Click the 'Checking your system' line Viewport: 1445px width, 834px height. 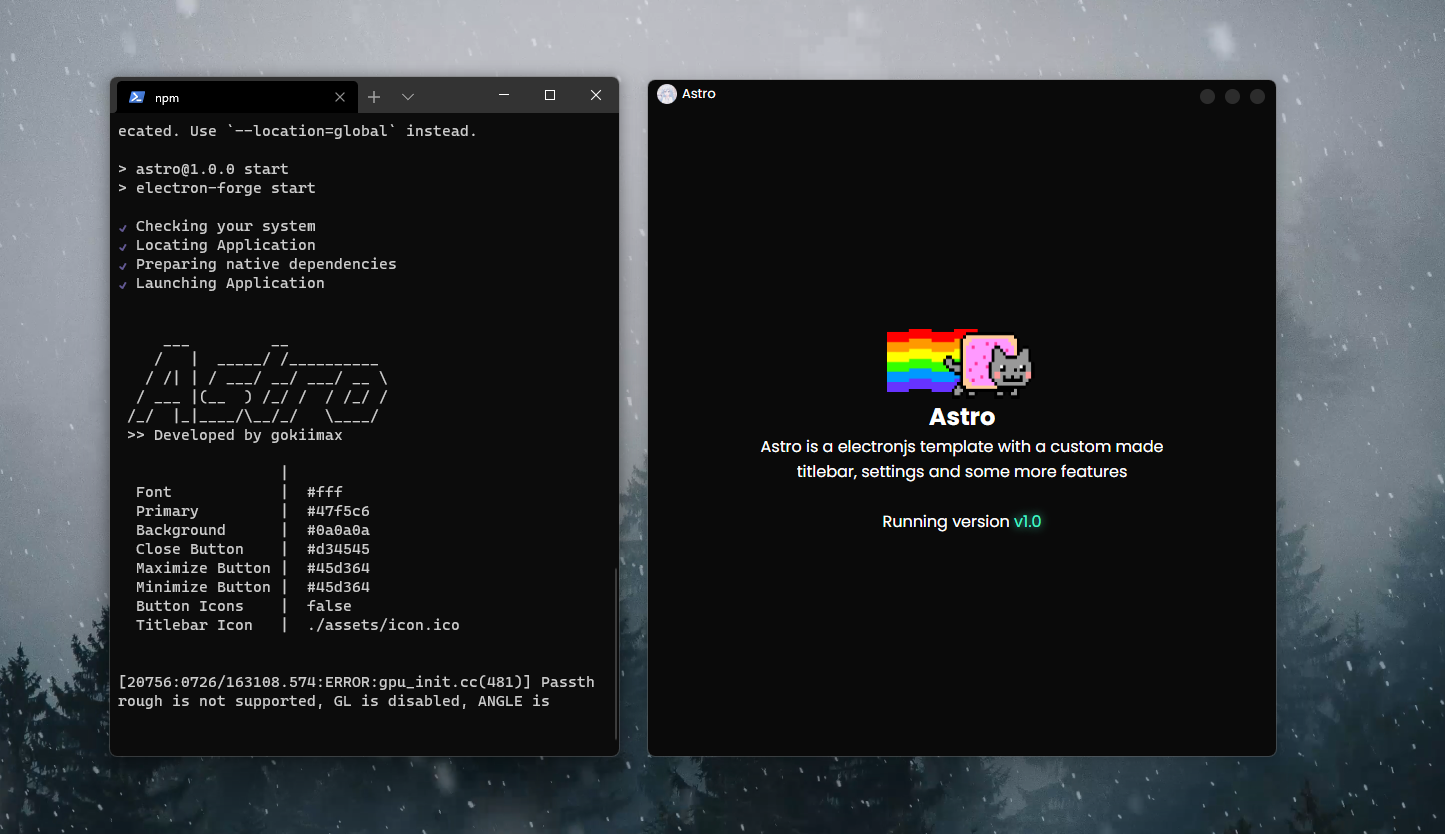(226, 226)
